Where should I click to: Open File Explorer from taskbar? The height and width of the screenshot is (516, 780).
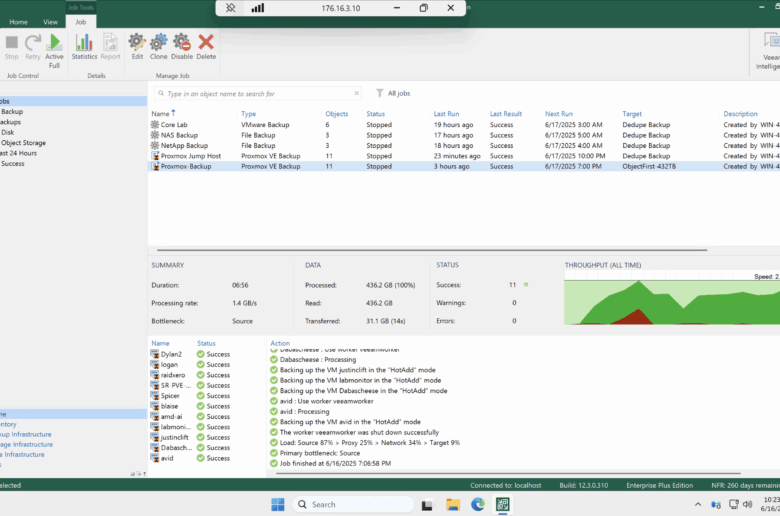coord(453,505)
